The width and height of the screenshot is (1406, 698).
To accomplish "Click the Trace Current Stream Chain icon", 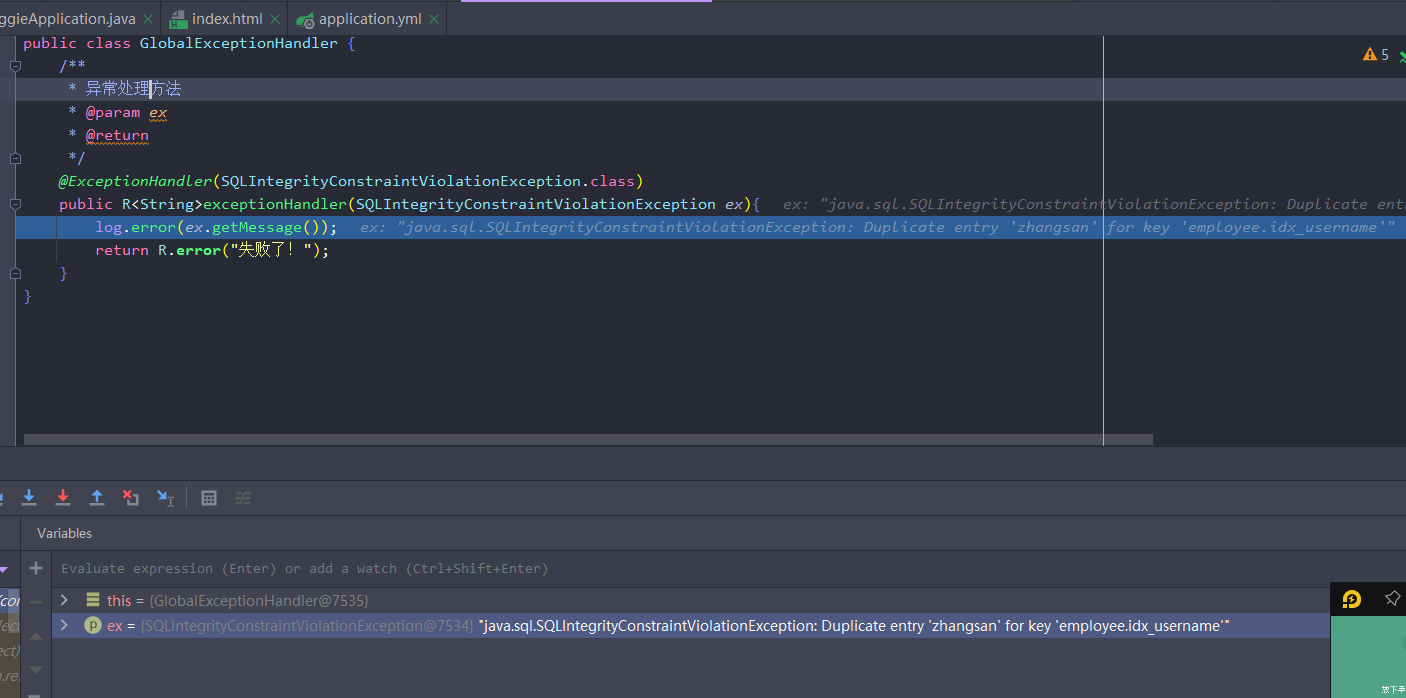I will 243,497.
